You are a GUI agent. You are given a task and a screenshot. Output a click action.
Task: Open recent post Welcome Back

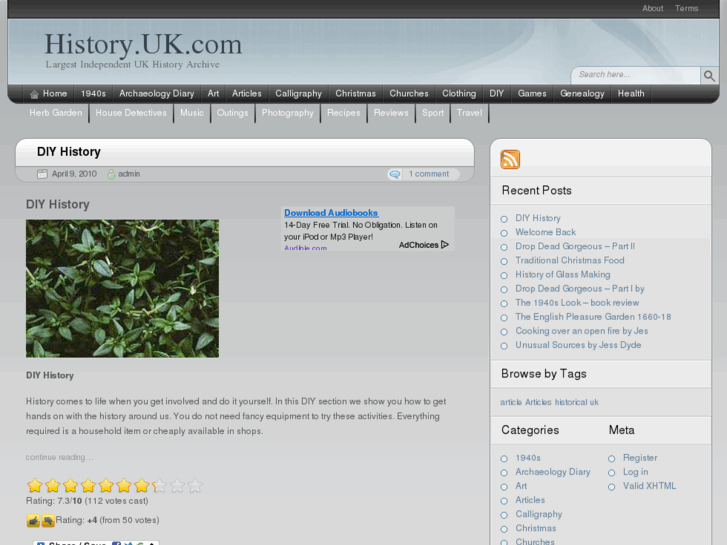[x=545, y=232]
